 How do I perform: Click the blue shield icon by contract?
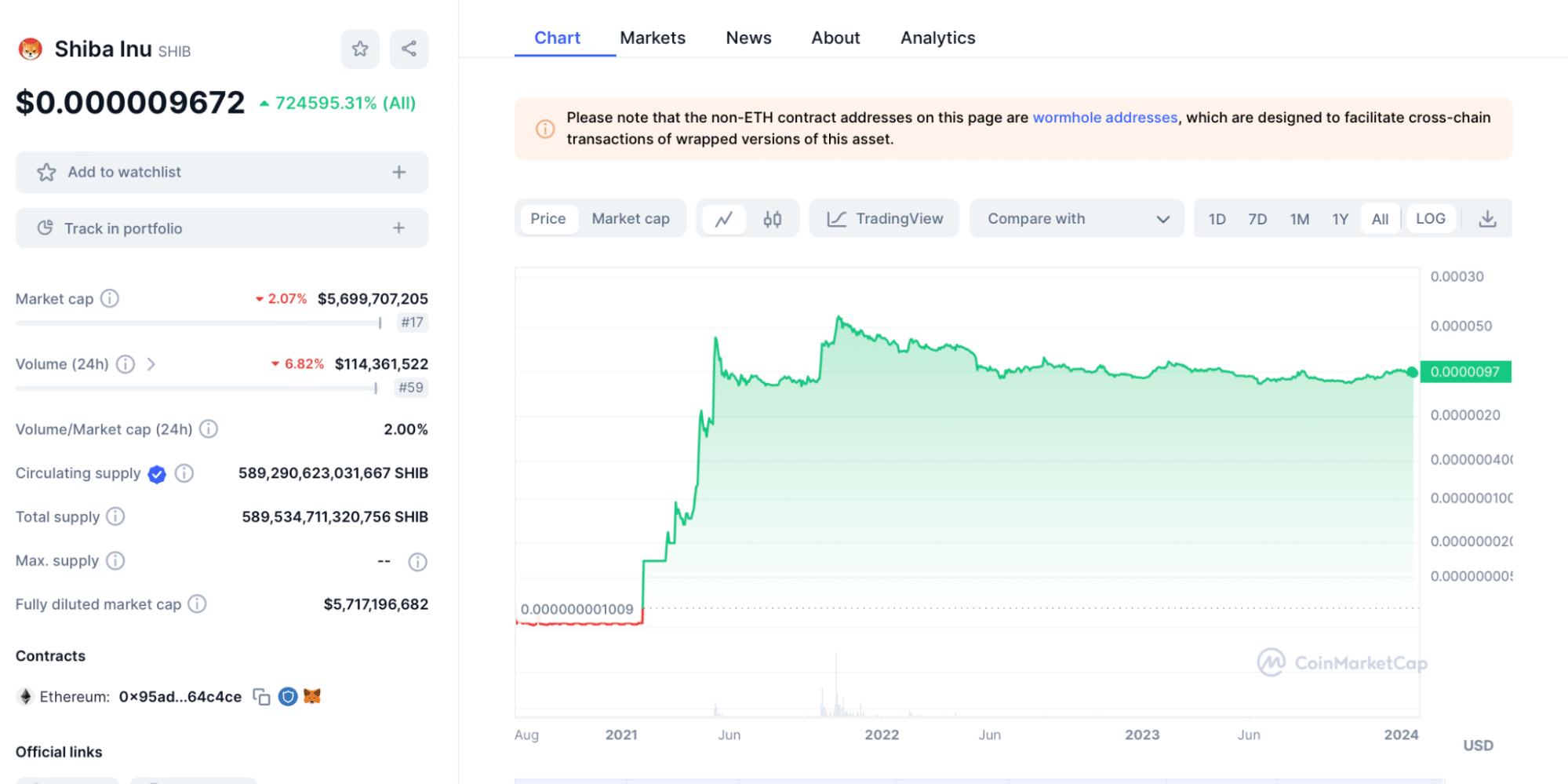(x=288, y=696)
